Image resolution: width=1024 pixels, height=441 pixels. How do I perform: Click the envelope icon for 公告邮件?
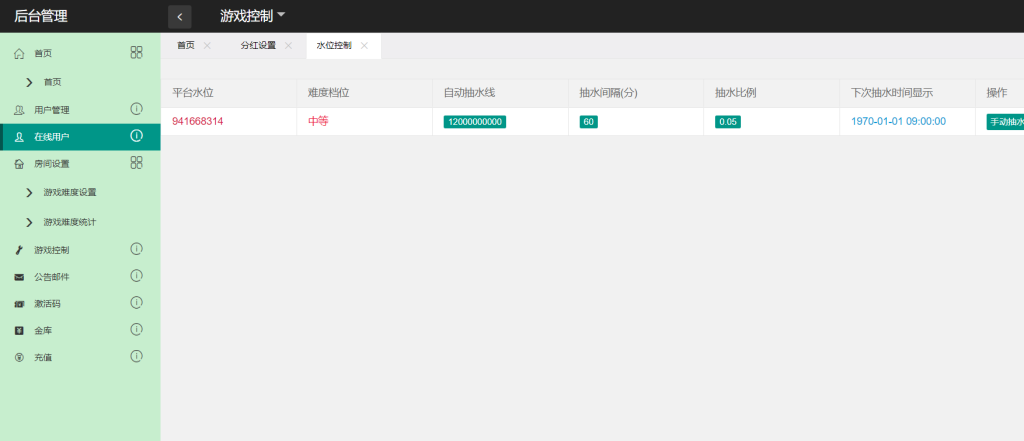coord(19,277)
